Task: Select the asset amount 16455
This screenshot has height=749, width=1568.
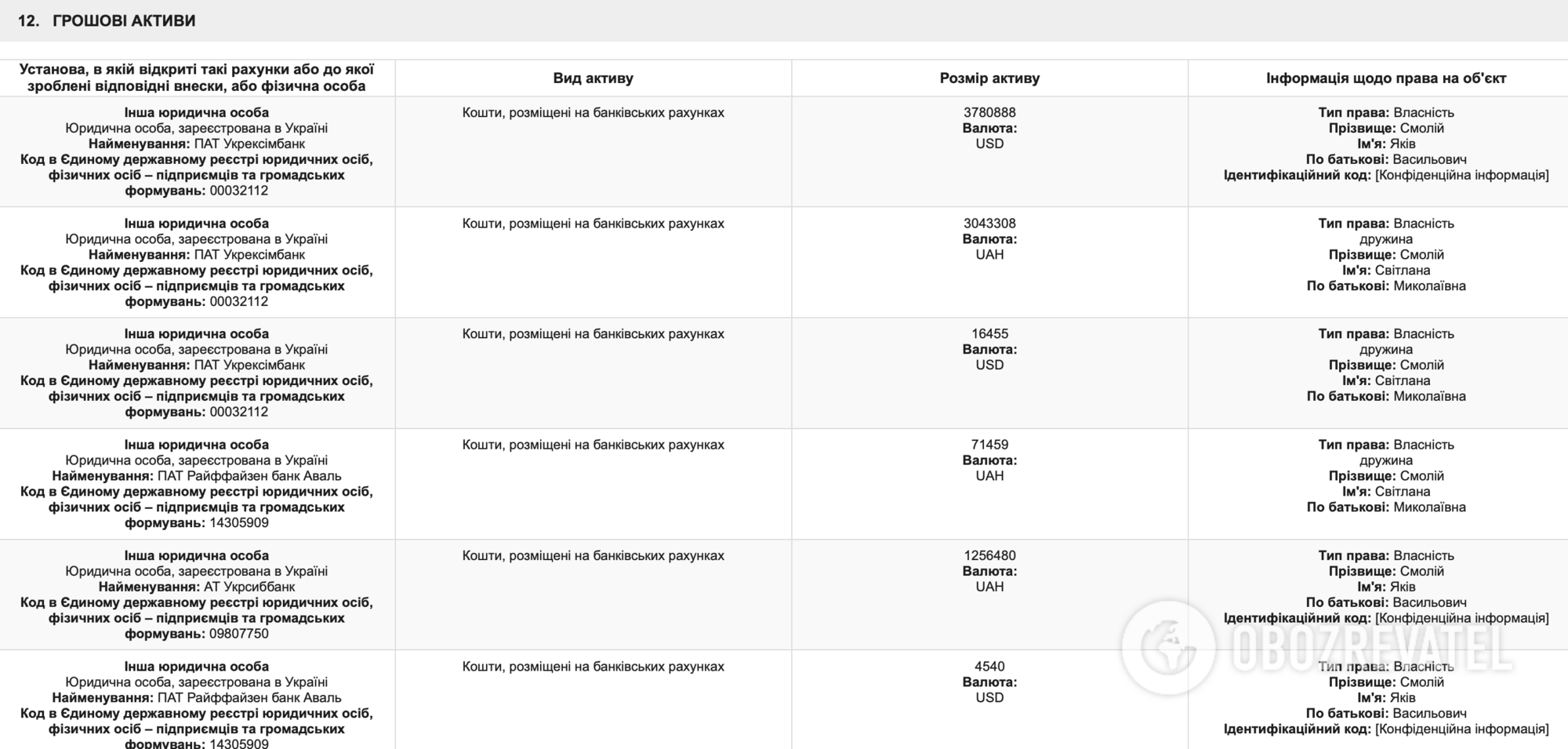Action: tap(989, 334)
